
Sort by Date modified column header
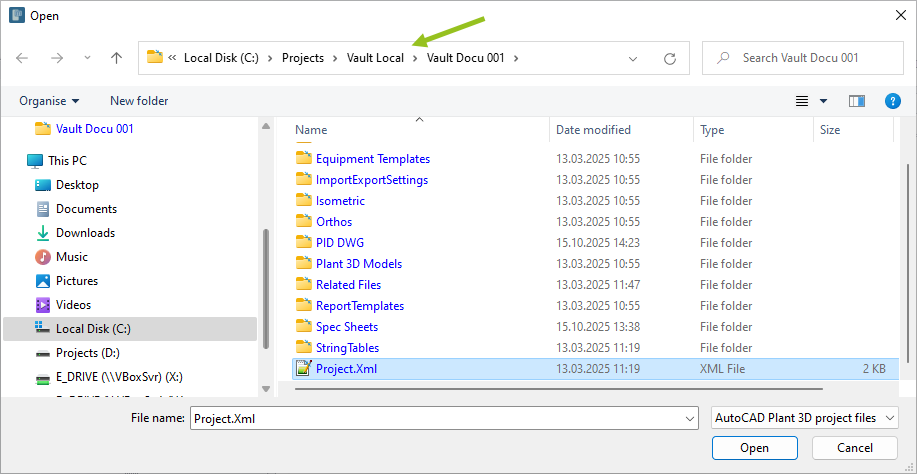coord(594,130)
